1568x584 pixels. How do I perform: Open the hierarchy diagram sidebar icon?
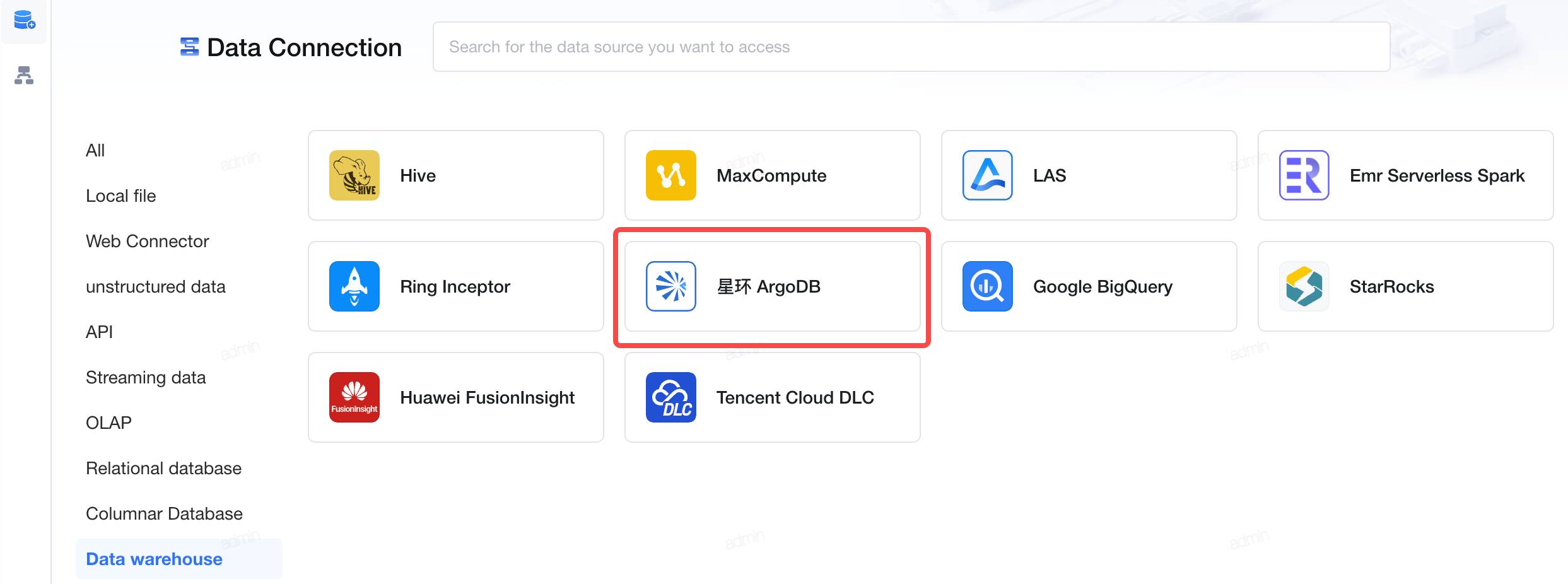24,76
